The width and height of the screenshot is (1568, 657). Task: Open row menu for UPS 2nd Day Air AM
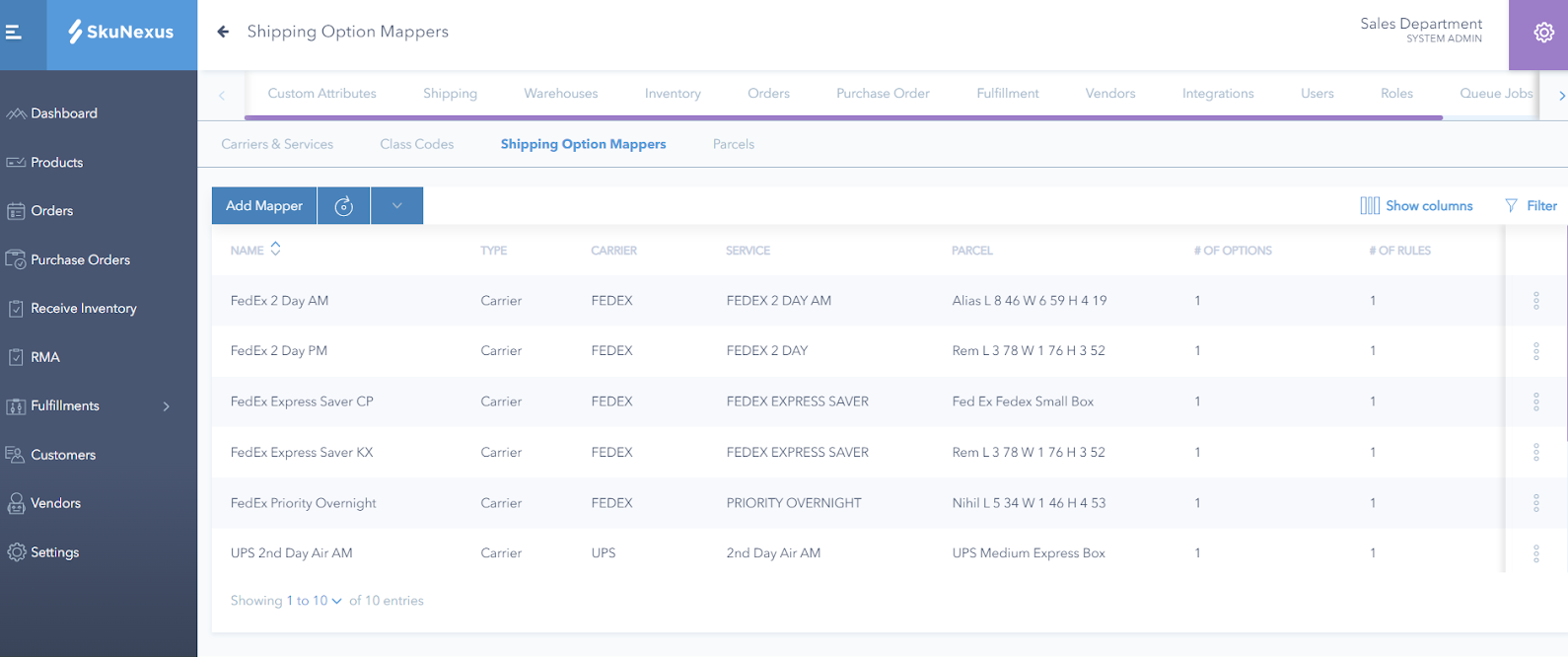tap(1535, 553)
